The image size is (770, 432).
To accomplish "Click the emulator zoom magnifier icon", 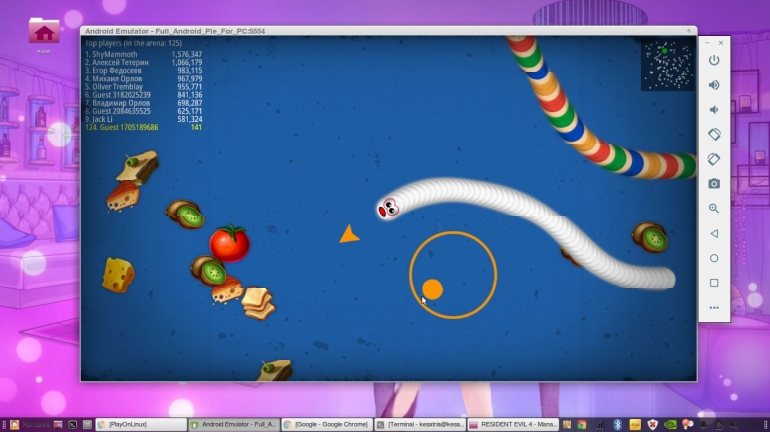I will (714, 209).
